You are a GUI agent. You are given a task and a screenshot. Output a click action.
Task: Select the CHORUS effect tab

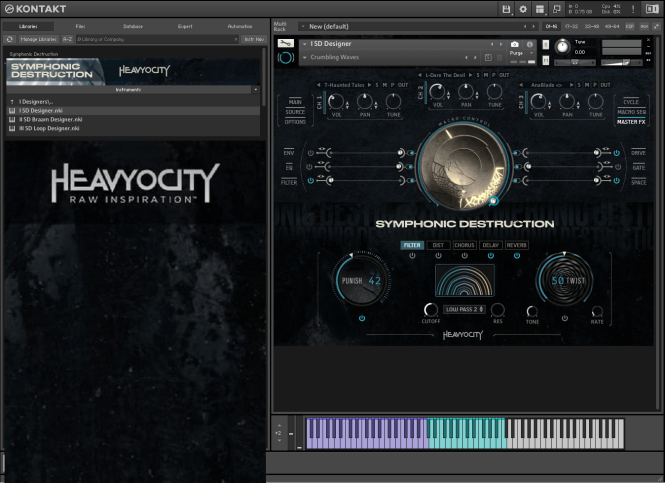pos(464,245)
